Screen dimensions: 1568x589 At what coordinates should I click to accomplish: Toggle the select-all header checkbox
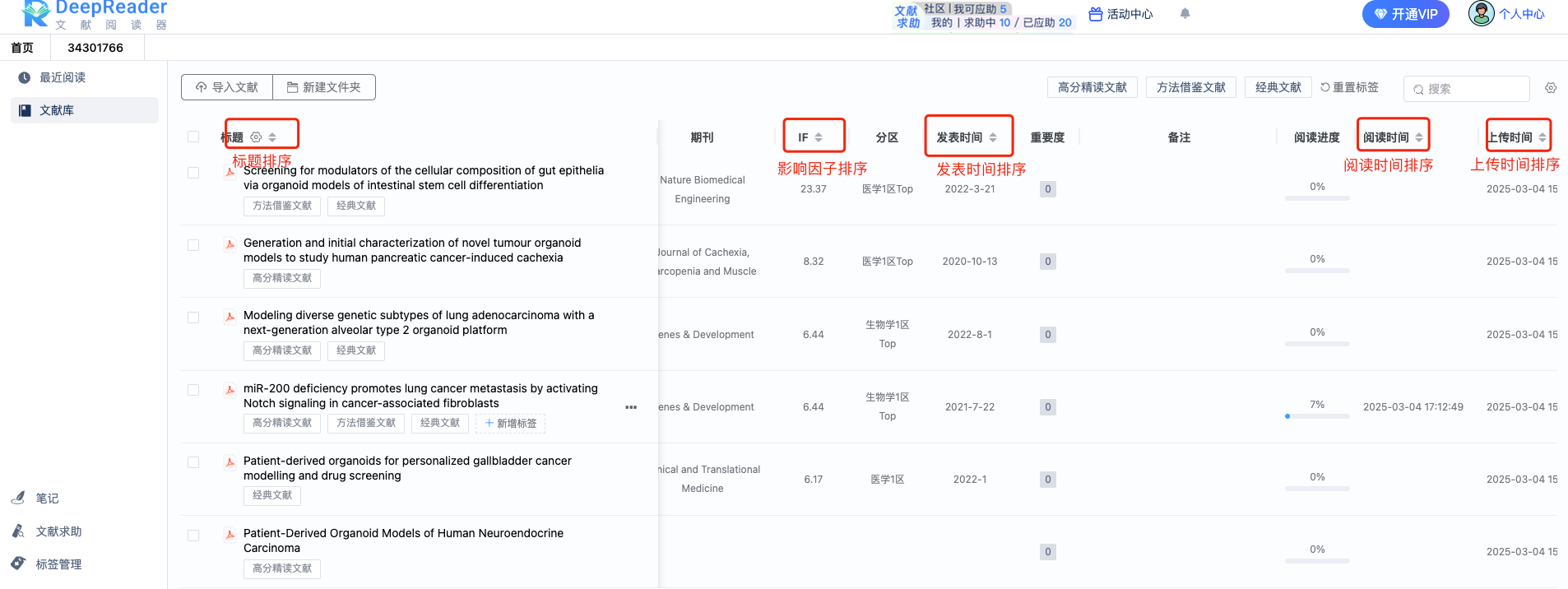click(x=193, y=137)
